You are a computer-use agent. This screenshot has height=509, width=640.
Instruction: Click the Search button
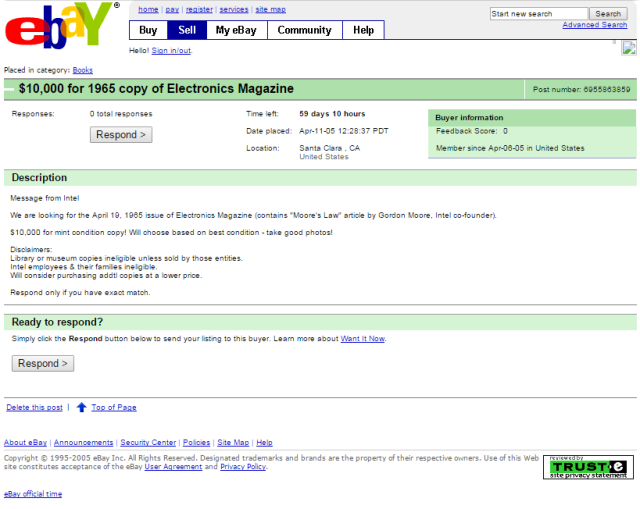click(608, 14)
